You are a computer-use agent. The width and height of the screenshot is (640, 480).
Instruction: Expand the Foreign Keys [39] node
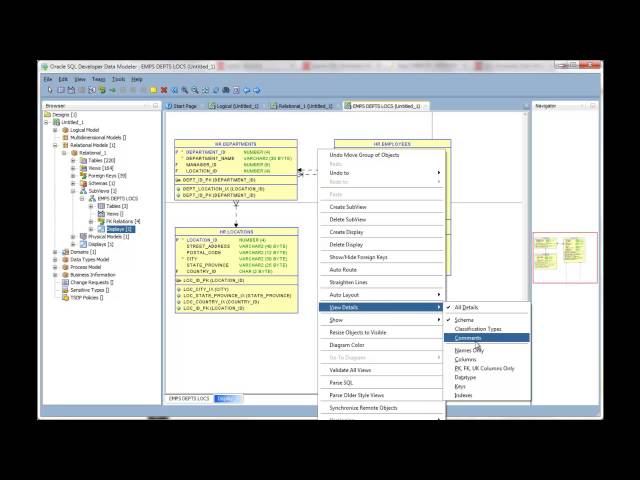pos(73,176)
